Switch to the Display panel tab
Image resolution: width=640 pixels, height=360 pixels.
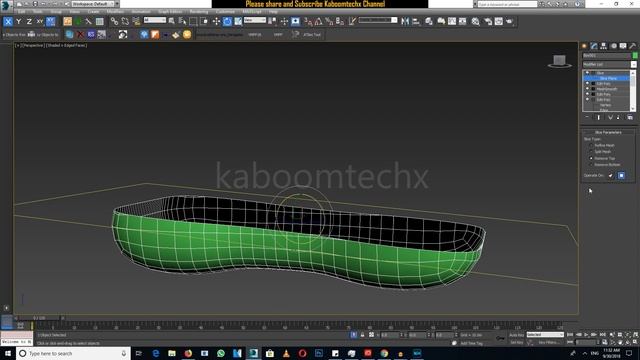(x=623, y=46)
